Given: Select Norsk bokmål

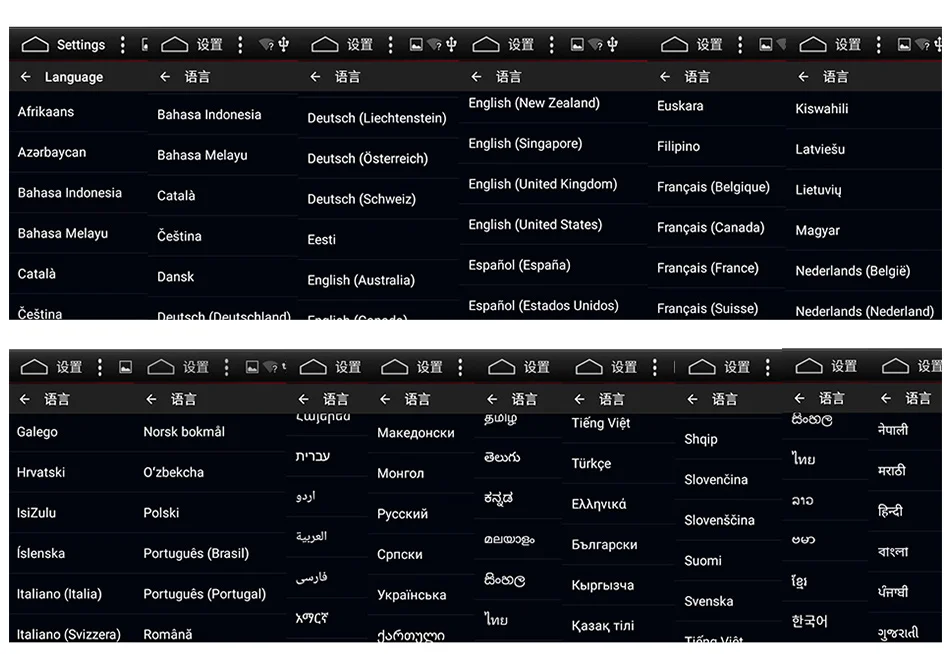Looking at the screenshot, I should (184, 432).
